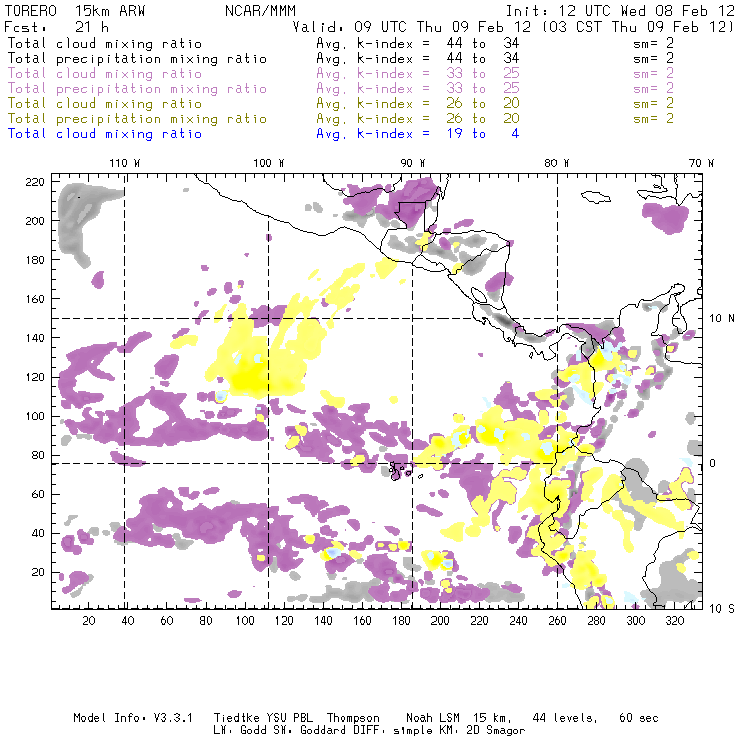Click the "110 W" longitude label
This screenshot has width=740, height=740.
pos(125,163)
